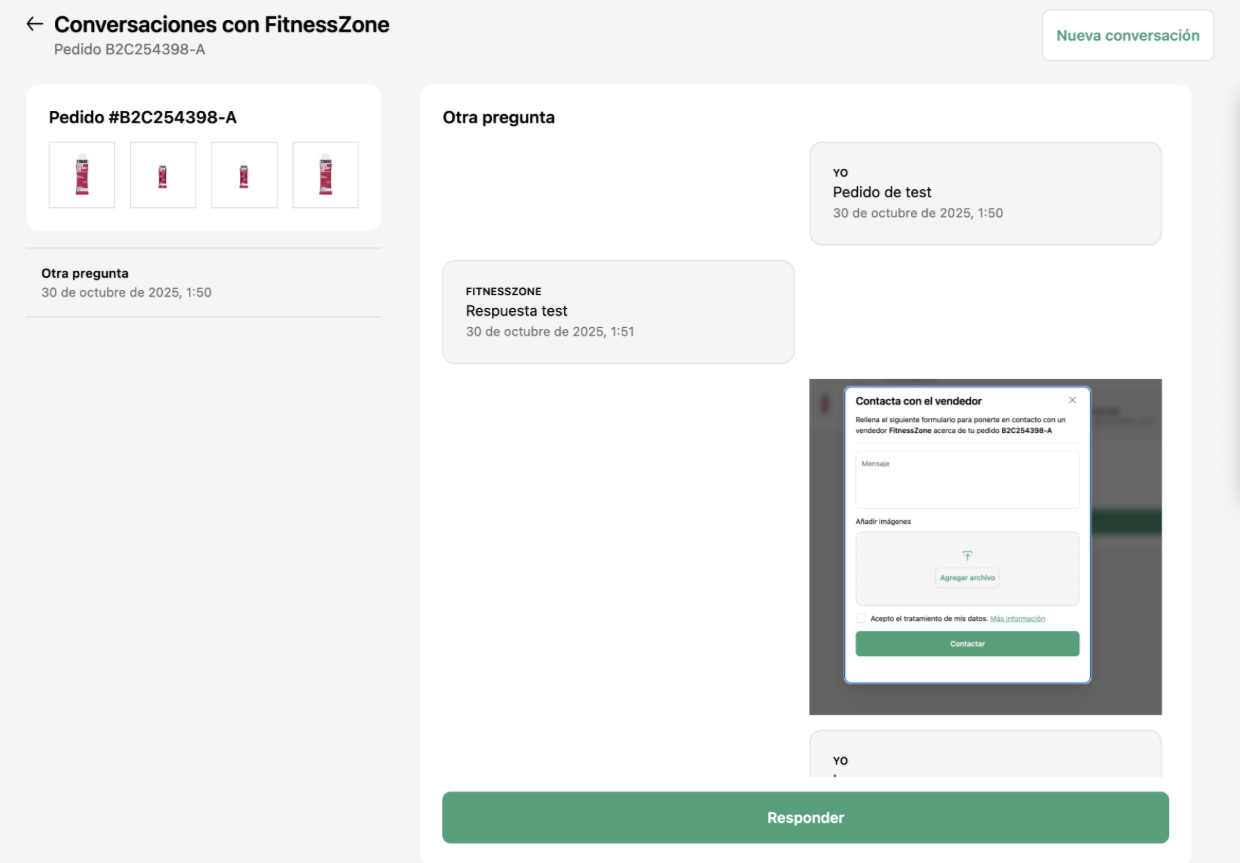This screenshot has width=1240, height=863.
Task: Click the YO label above Pedido de test
Action: point(840,173)
